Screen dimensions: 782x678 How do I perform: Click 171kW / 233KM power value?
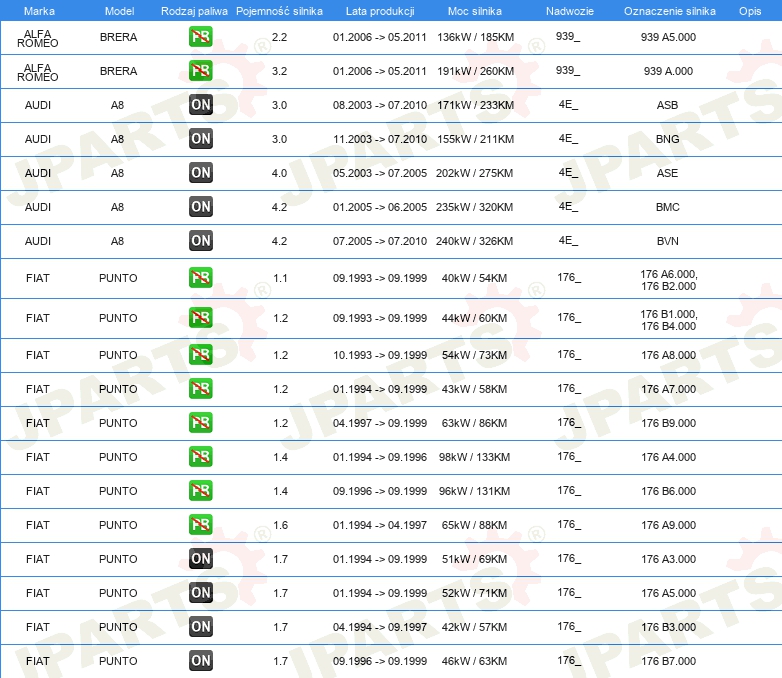coord(475,105)
